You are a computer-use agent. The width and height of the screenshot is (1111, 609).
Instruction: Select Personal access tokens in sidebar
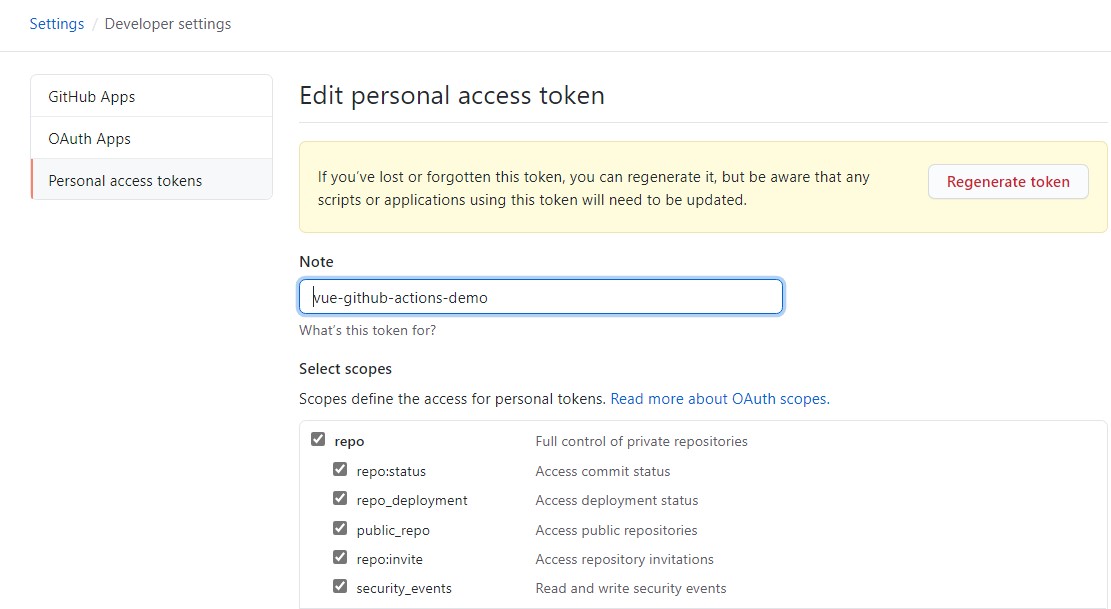pos(125,181)
